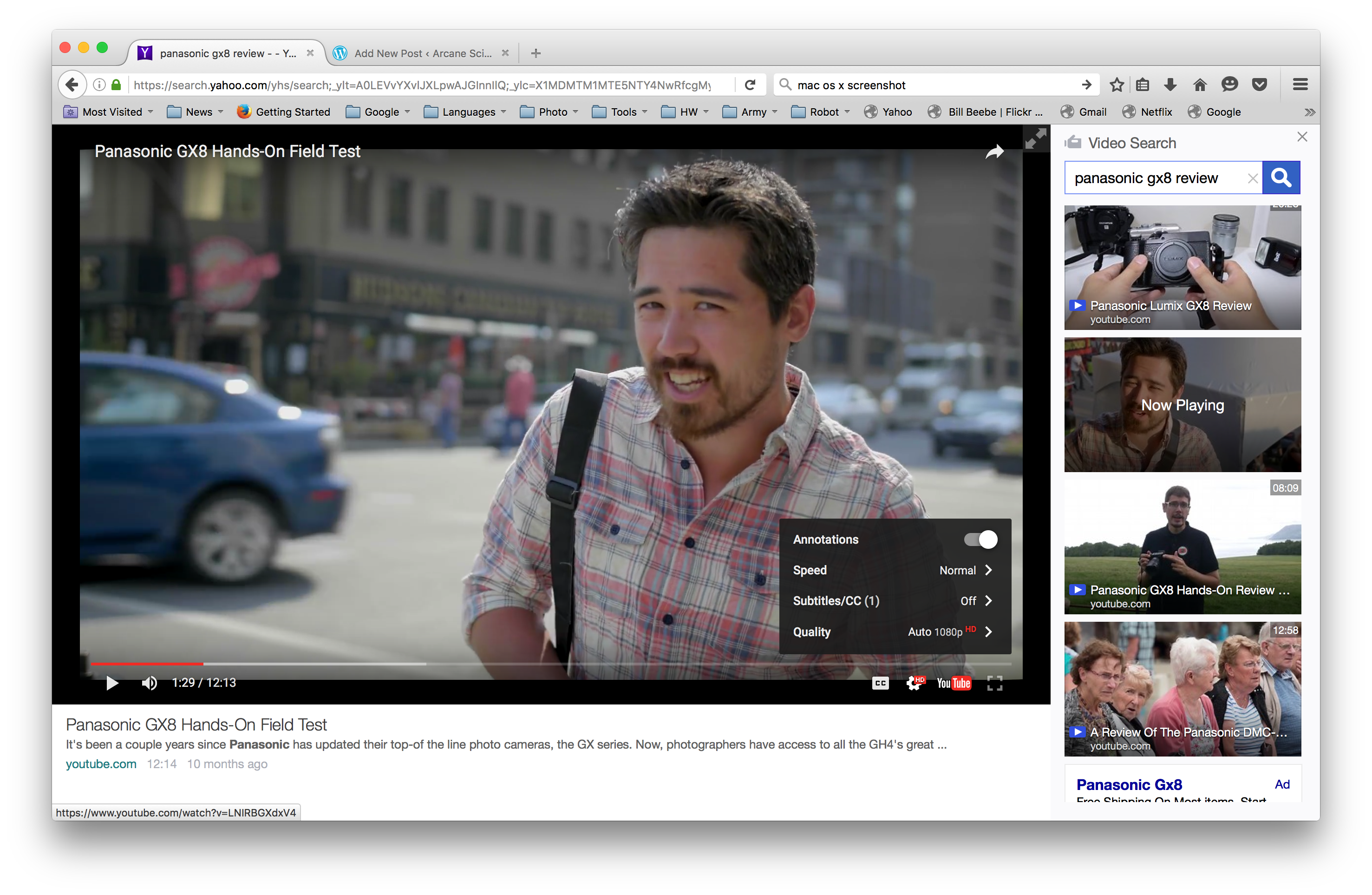
Task: Open video settings gear icon
Action: point(915,683)
